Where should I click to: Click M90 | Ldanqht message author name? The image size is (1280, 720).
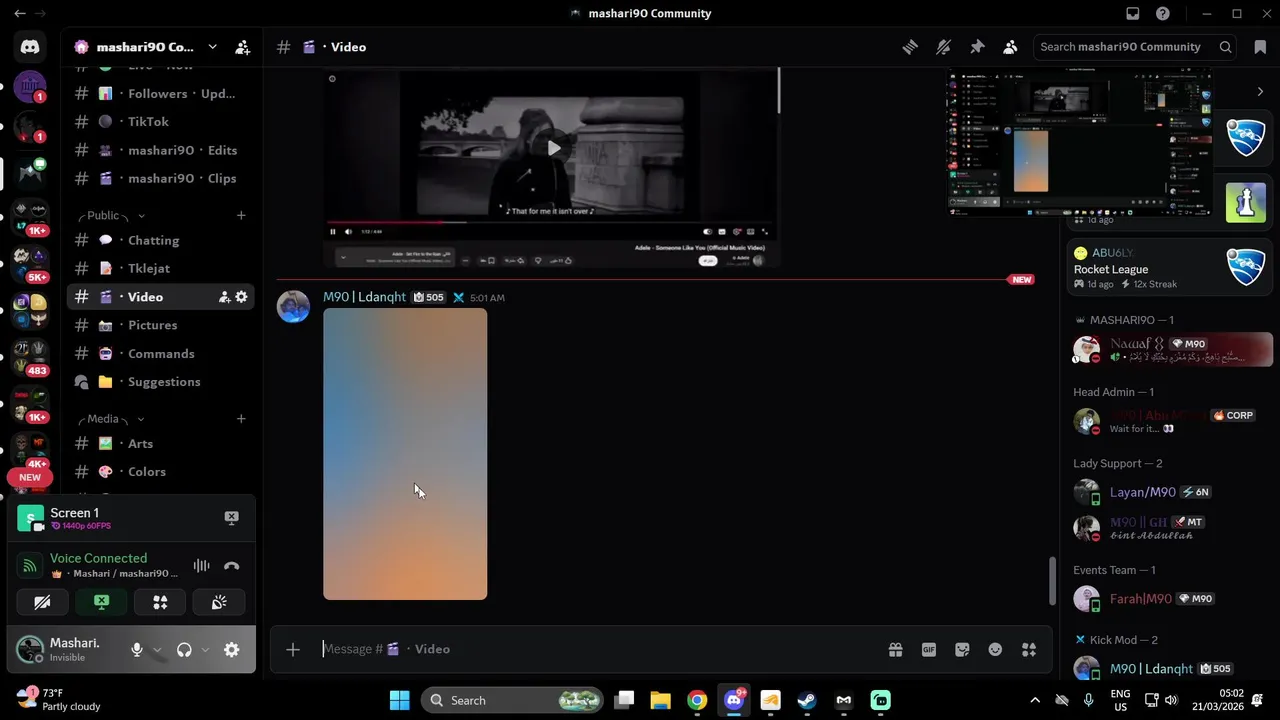click(364, 297)
